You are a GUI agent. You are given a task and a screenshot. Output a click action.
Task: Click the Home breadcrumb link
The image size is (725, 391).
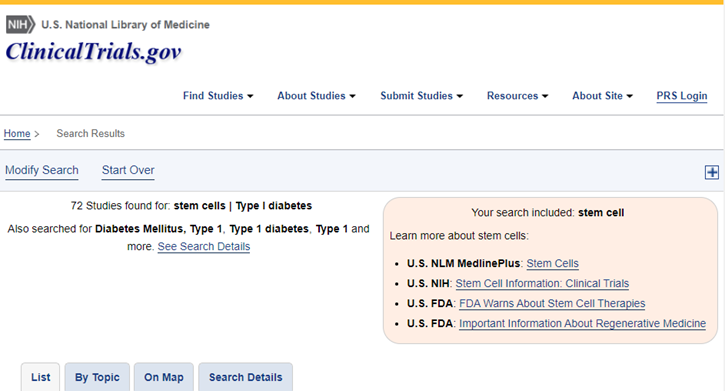coord(17,134)
